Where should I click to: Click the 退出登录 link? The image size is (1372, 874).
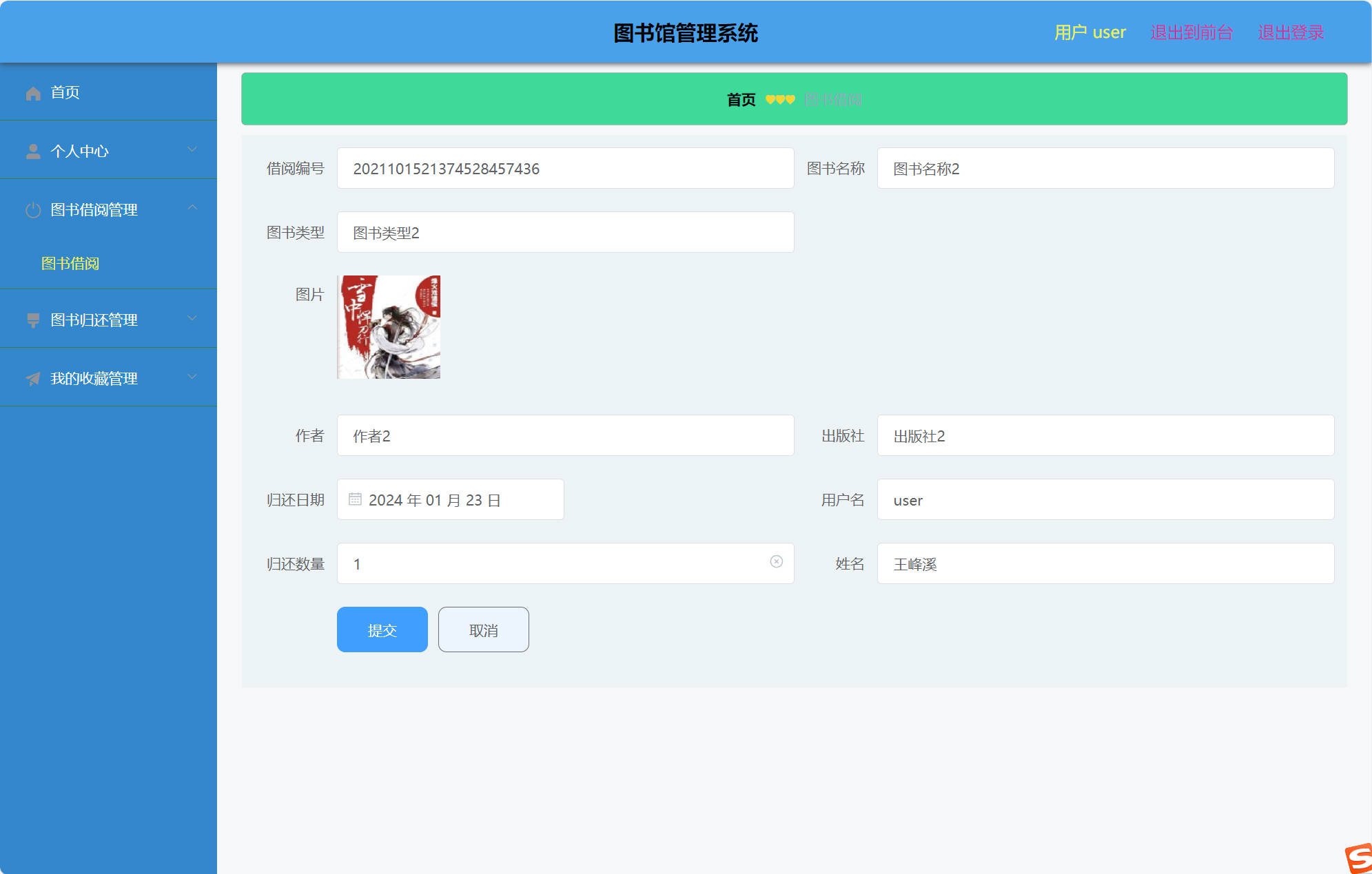coord(1290,32)
